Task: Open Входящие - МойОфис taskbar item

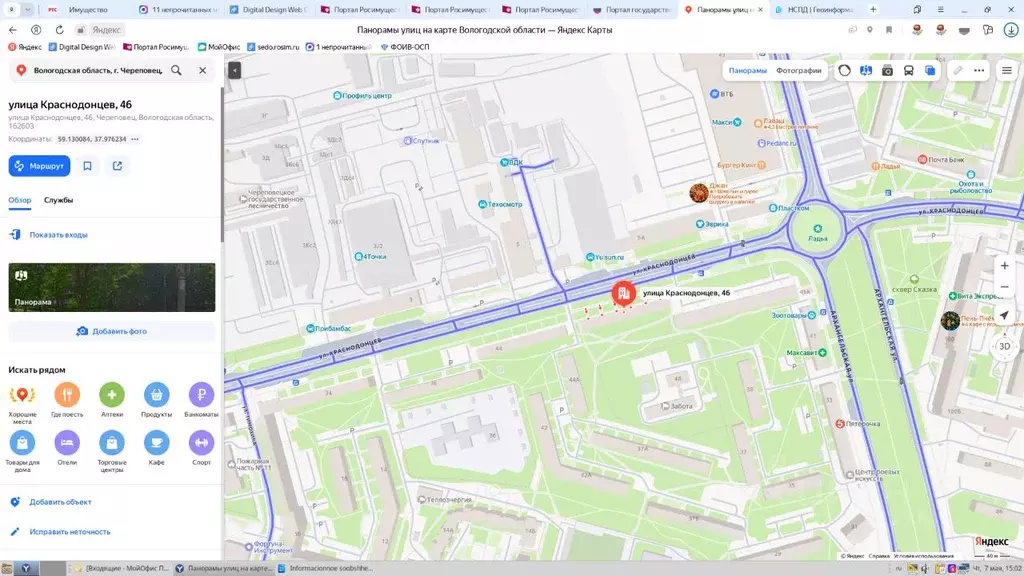Action: (121, 568)
